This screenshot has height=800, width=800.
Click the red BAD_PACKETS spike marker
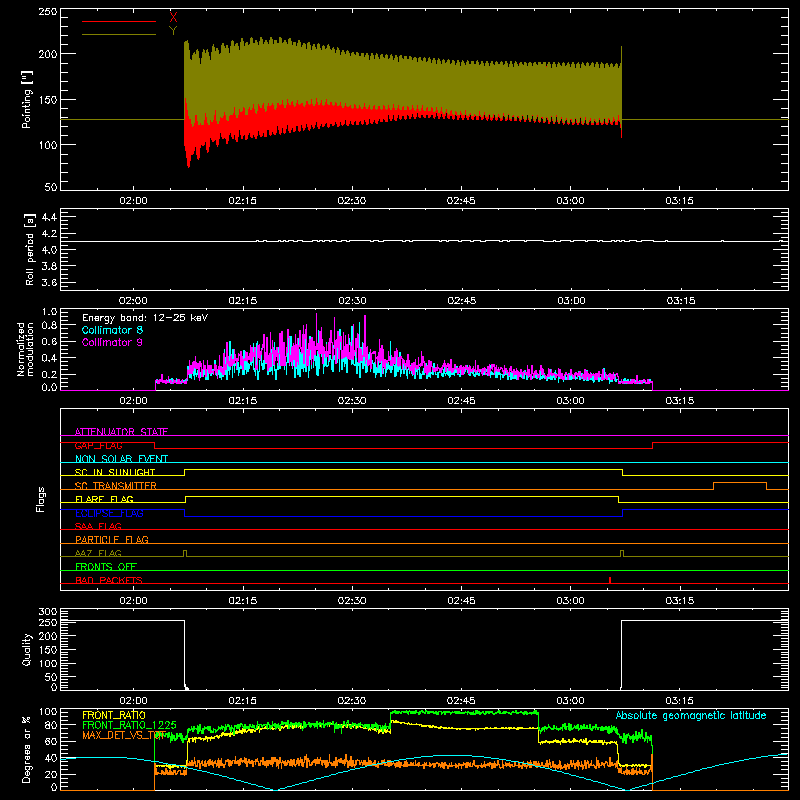pyautogui.click(x=610, y=580)
